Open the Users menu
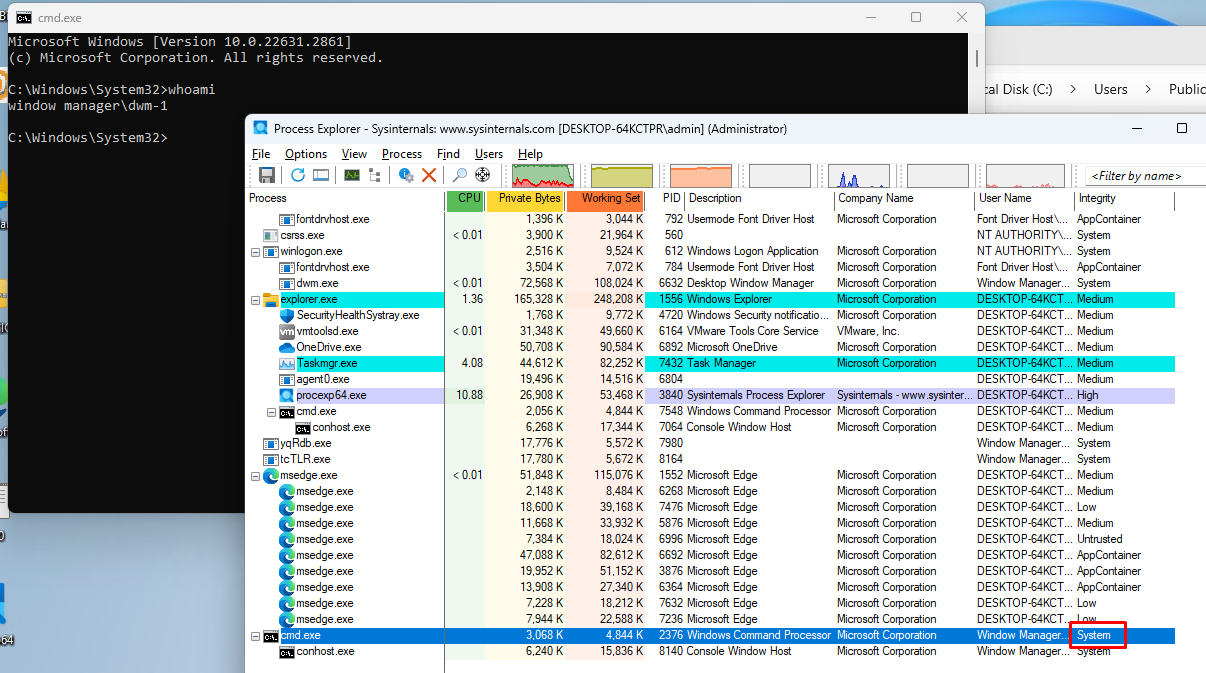 click(x=489, y=154)
